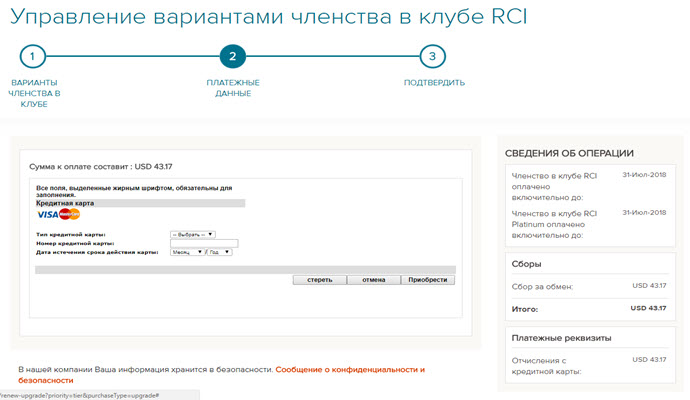Open the expiry year dropdown
690x400 pixels.
pos(220,252)
